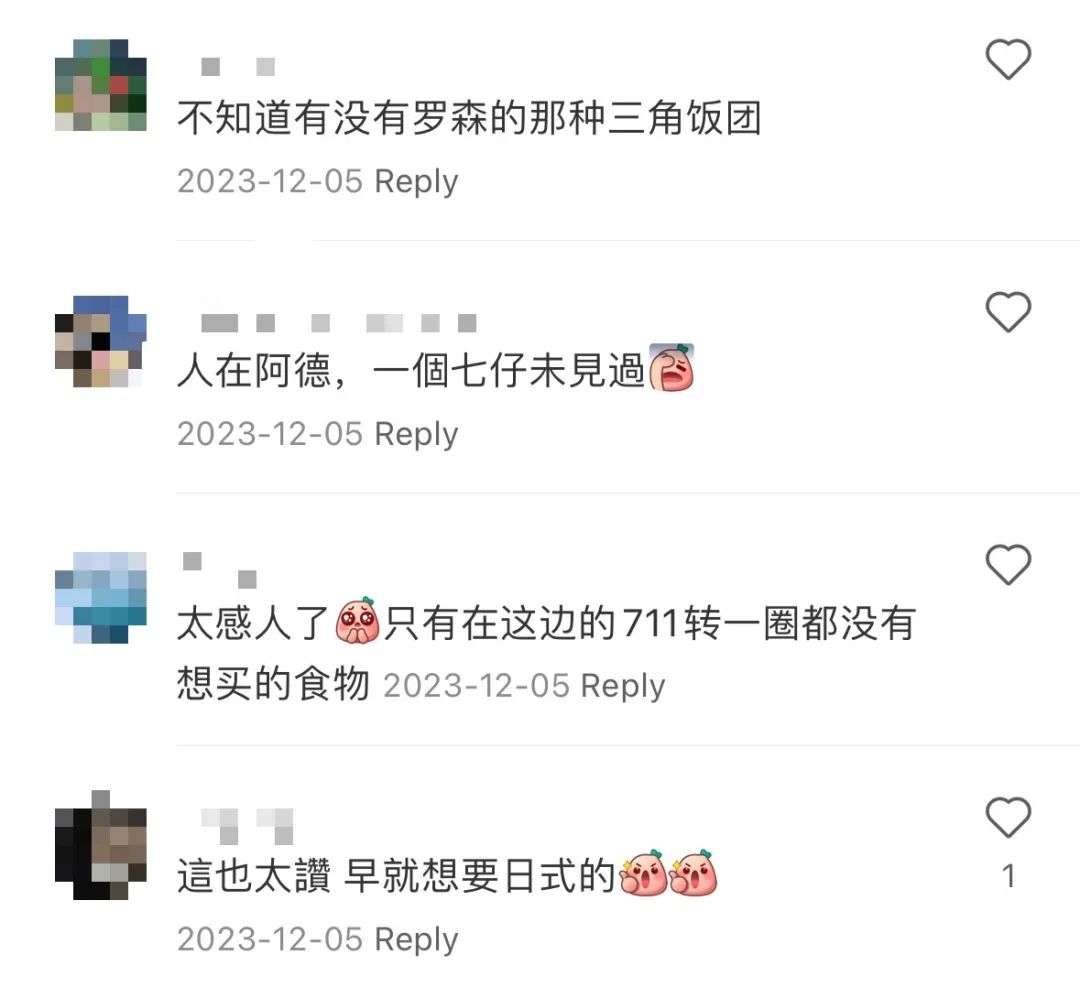
Task: Like the comment mentioning 人在阿德
Action: pos(1008,312)
